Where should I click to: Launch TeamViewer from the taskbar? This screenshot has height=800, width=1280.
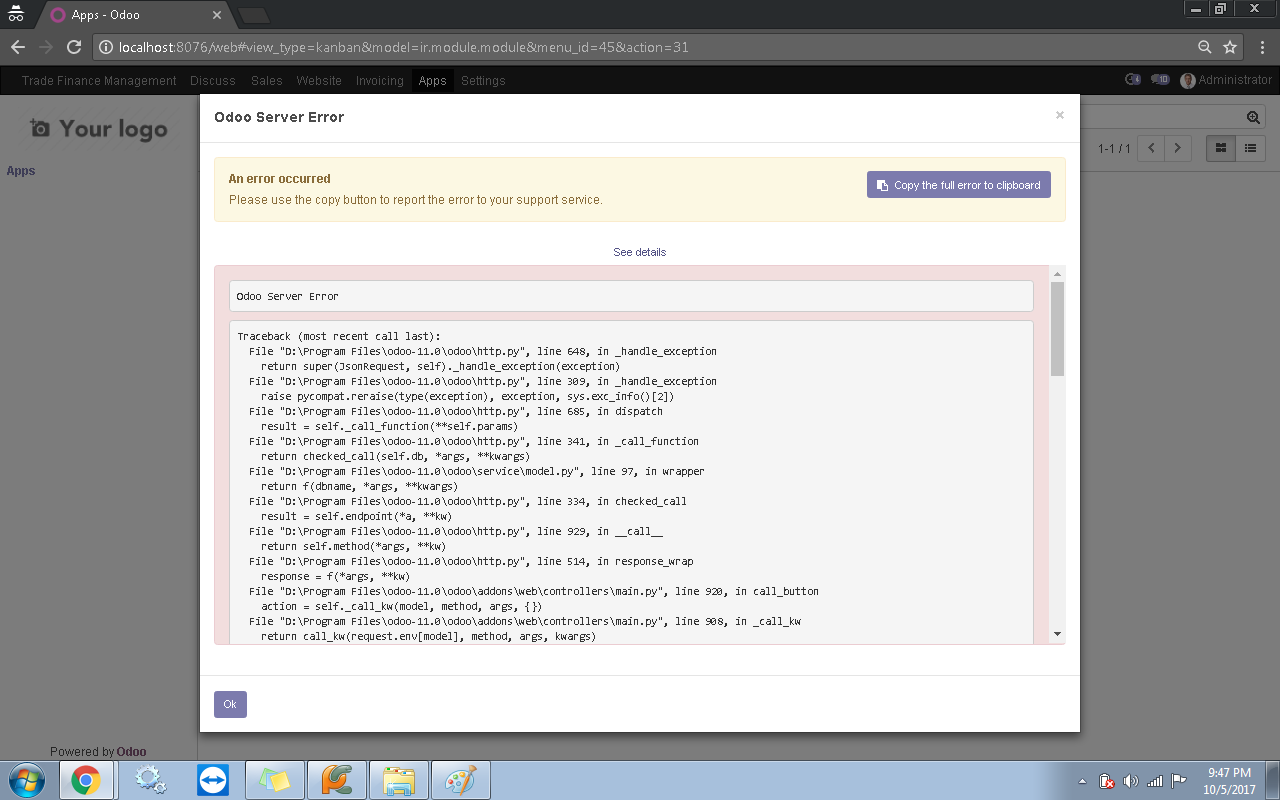(x=213, y=779)
